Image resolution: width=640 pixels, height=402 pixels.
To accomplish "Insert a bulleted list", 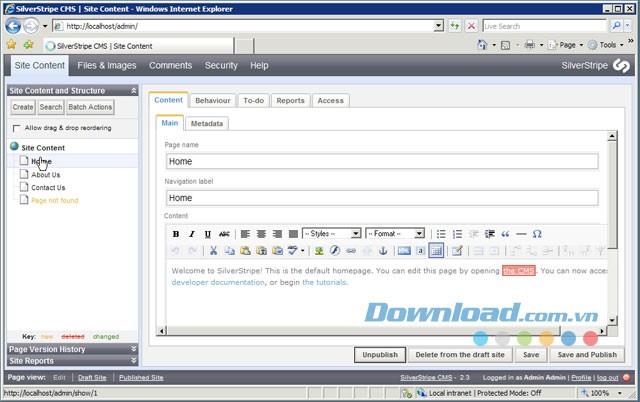I will [x=441, y=234].
